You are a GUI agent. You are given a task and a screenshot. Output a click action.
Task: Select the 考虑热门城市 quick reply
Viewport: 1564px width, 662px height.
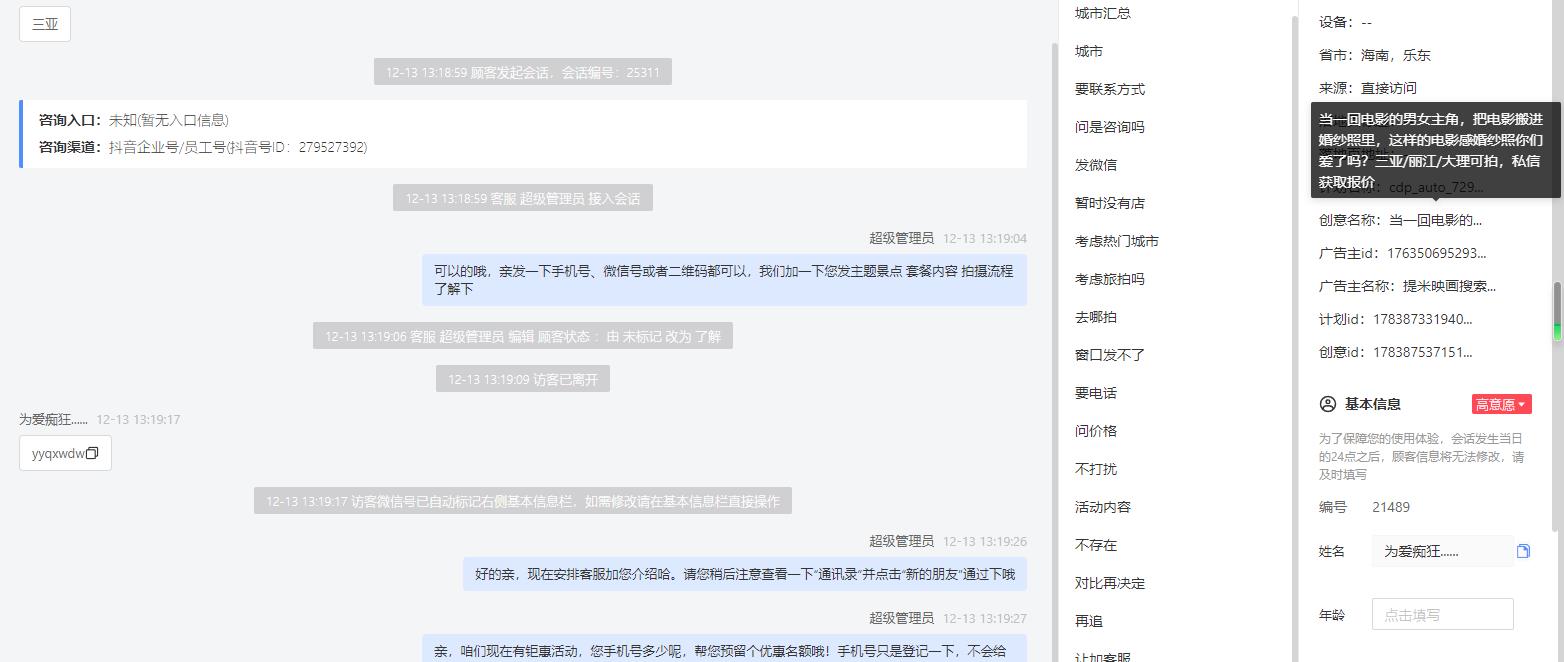(x=1117, y=241)
